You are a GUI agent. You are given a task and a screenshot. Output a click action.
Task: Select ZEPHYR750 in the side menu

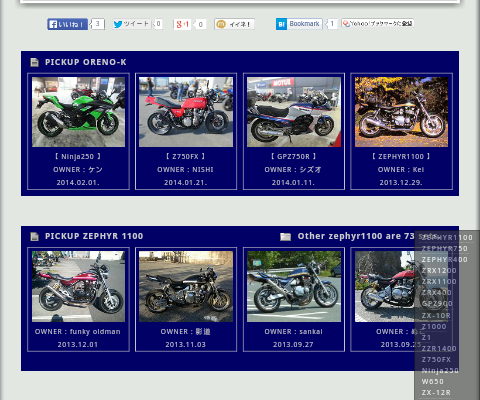(x=444, y=249)
